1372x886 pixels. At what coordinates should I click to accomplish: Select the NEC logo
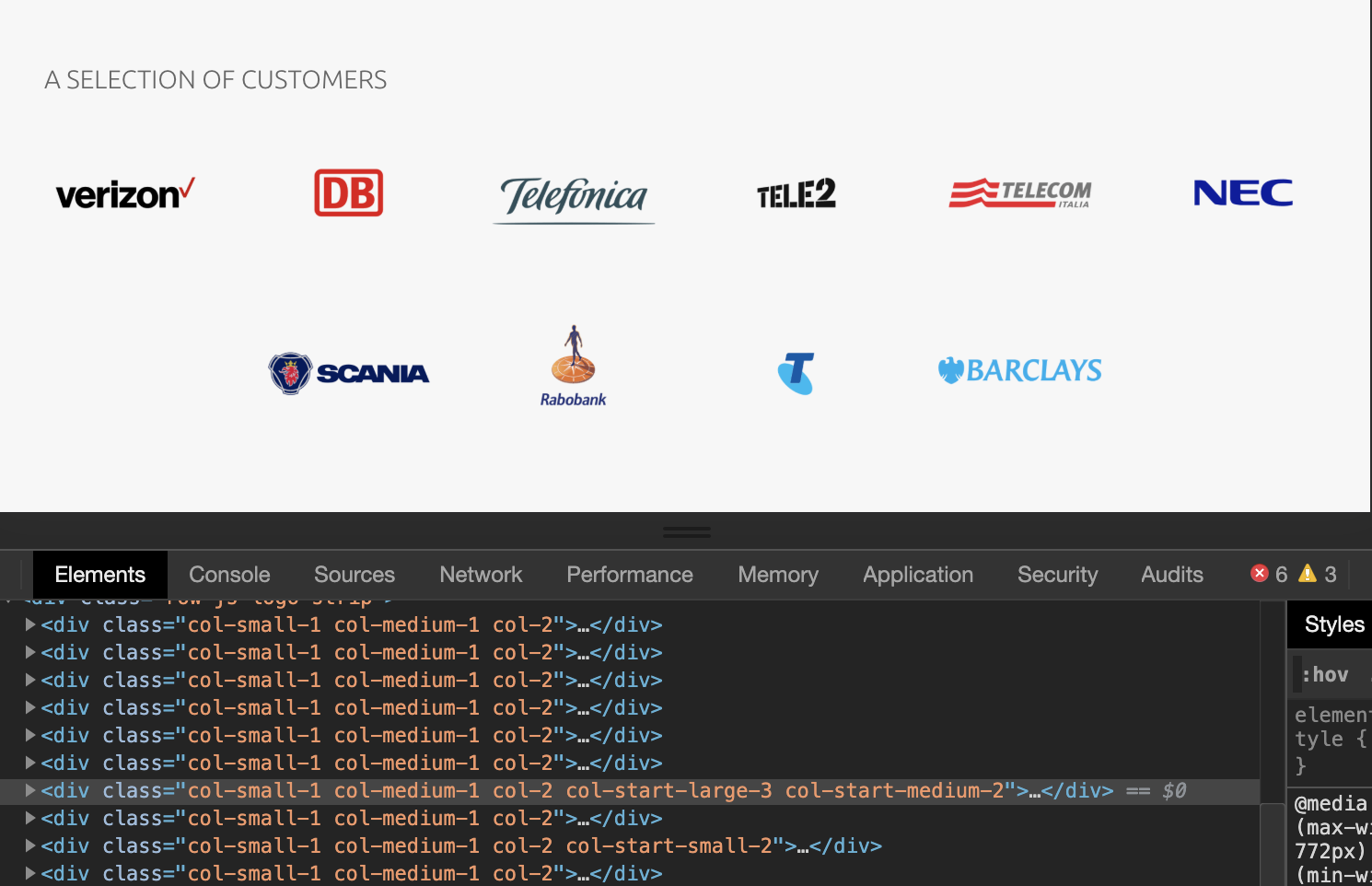point(1242,193)
